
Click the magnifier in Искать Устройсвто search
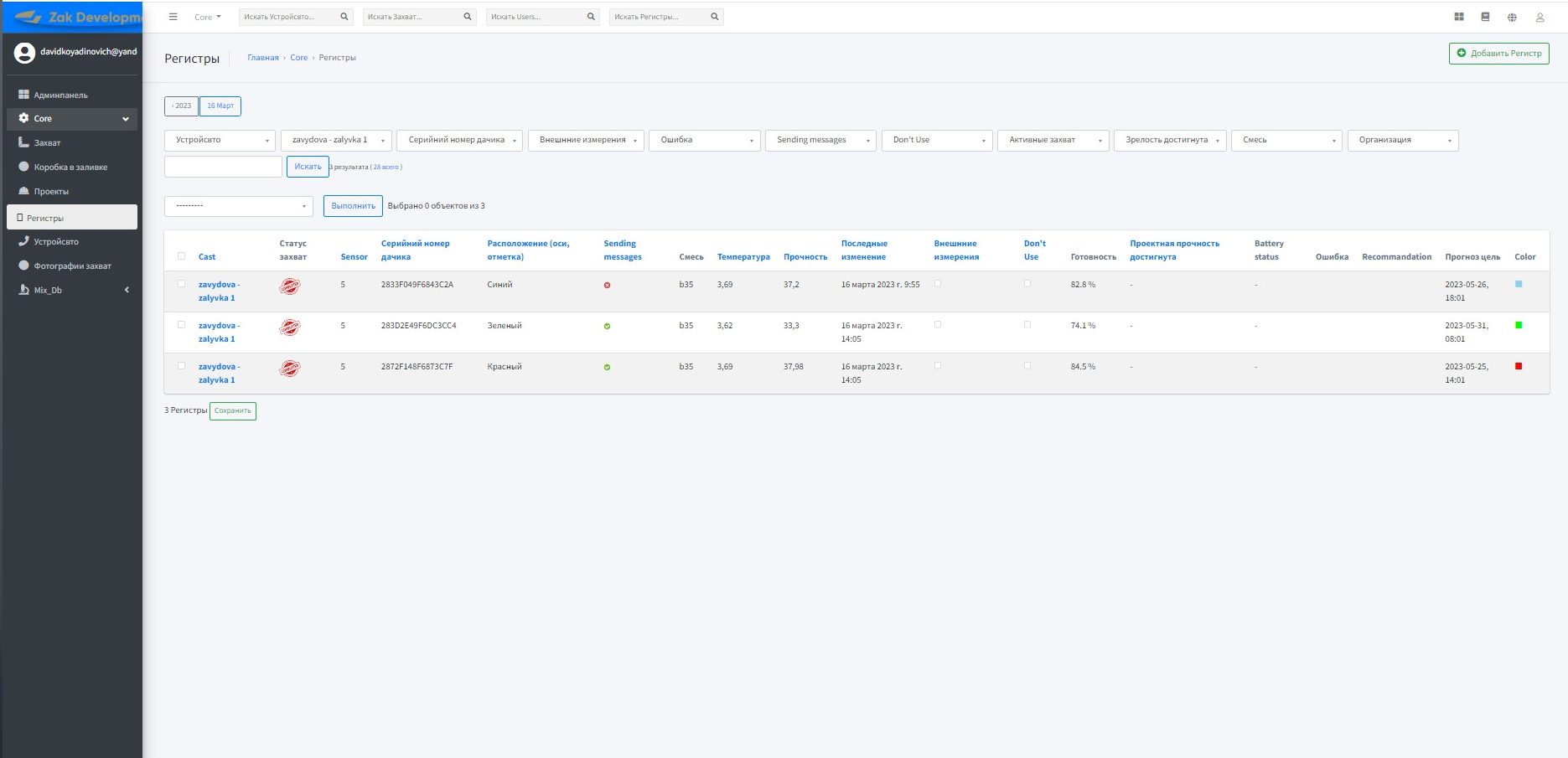(344, 17)
